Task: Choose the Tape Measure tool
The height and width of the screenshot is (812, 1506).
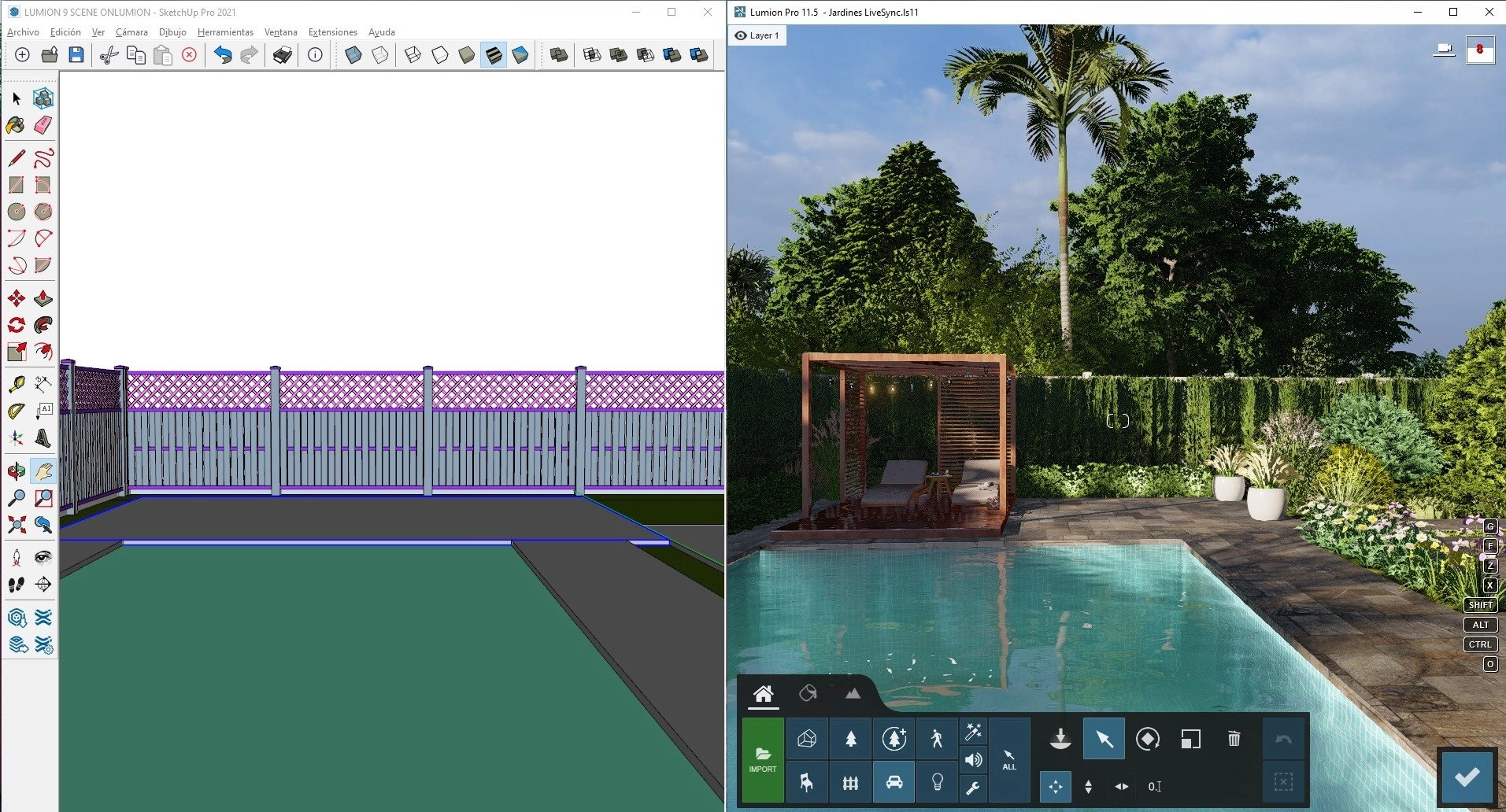Action: point(16,384)
